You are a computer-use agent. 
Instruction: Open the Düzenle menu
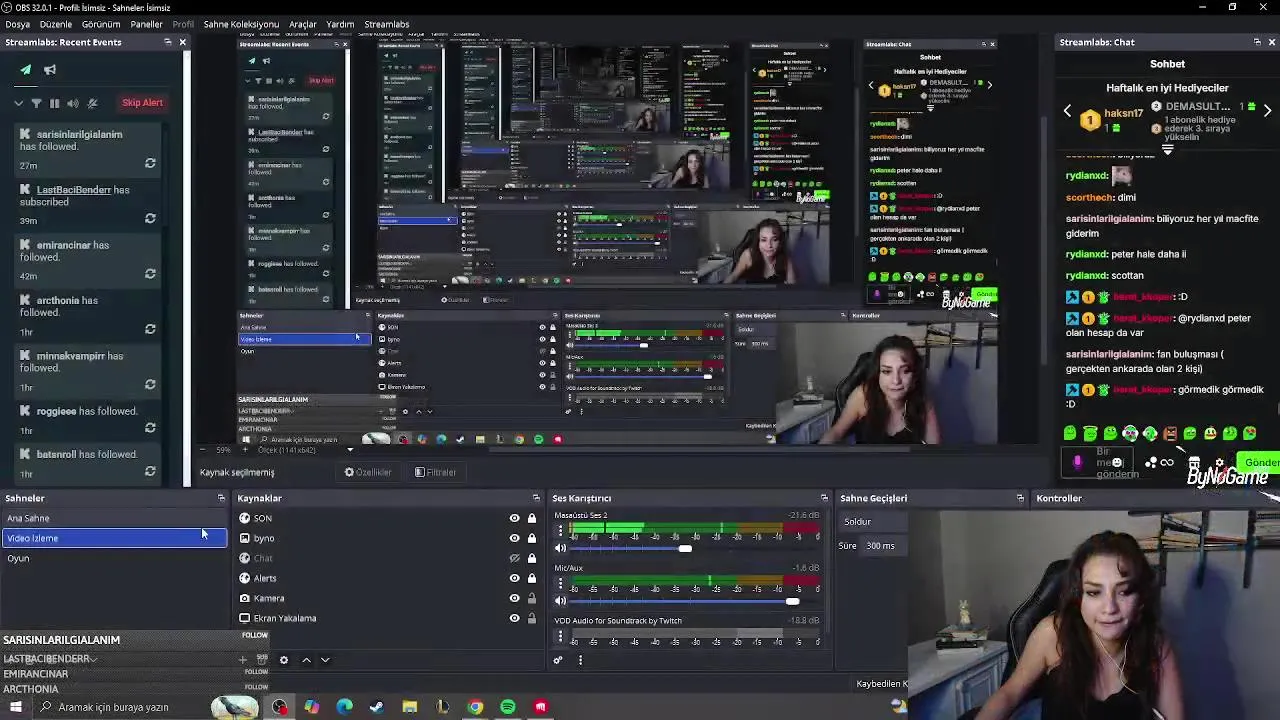pos(56,24)
